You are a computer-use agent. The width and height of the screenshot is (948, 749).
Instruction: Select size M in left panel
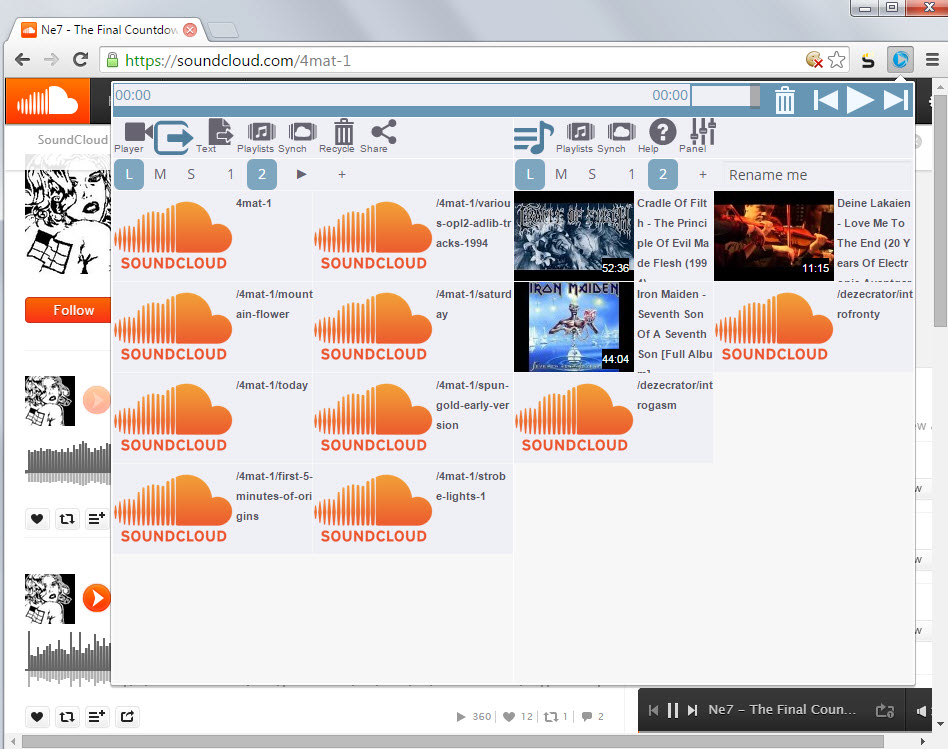click(x=160, y=175)
